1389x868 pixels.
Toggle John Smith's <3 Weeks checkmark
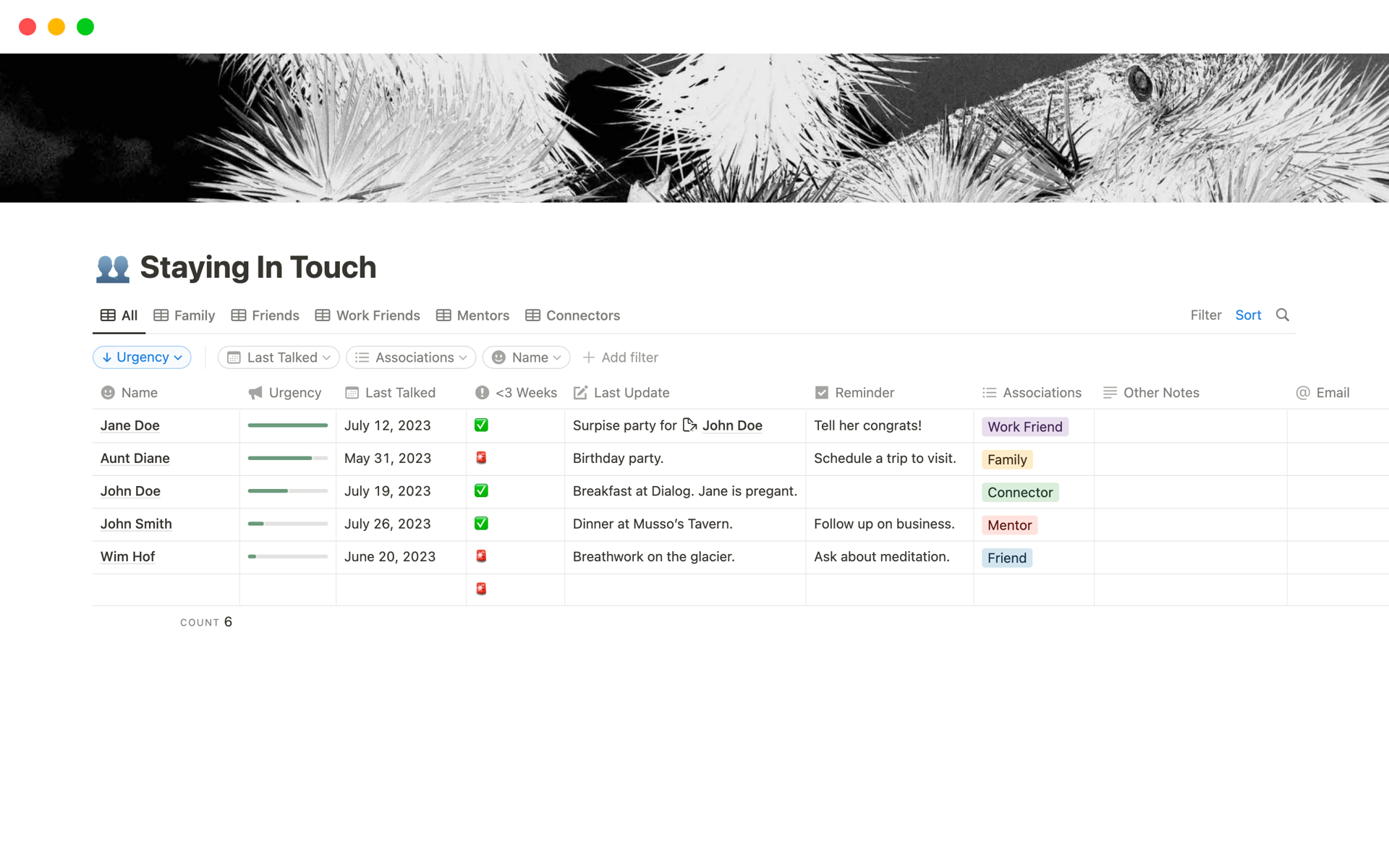click(x=481, y=523)
